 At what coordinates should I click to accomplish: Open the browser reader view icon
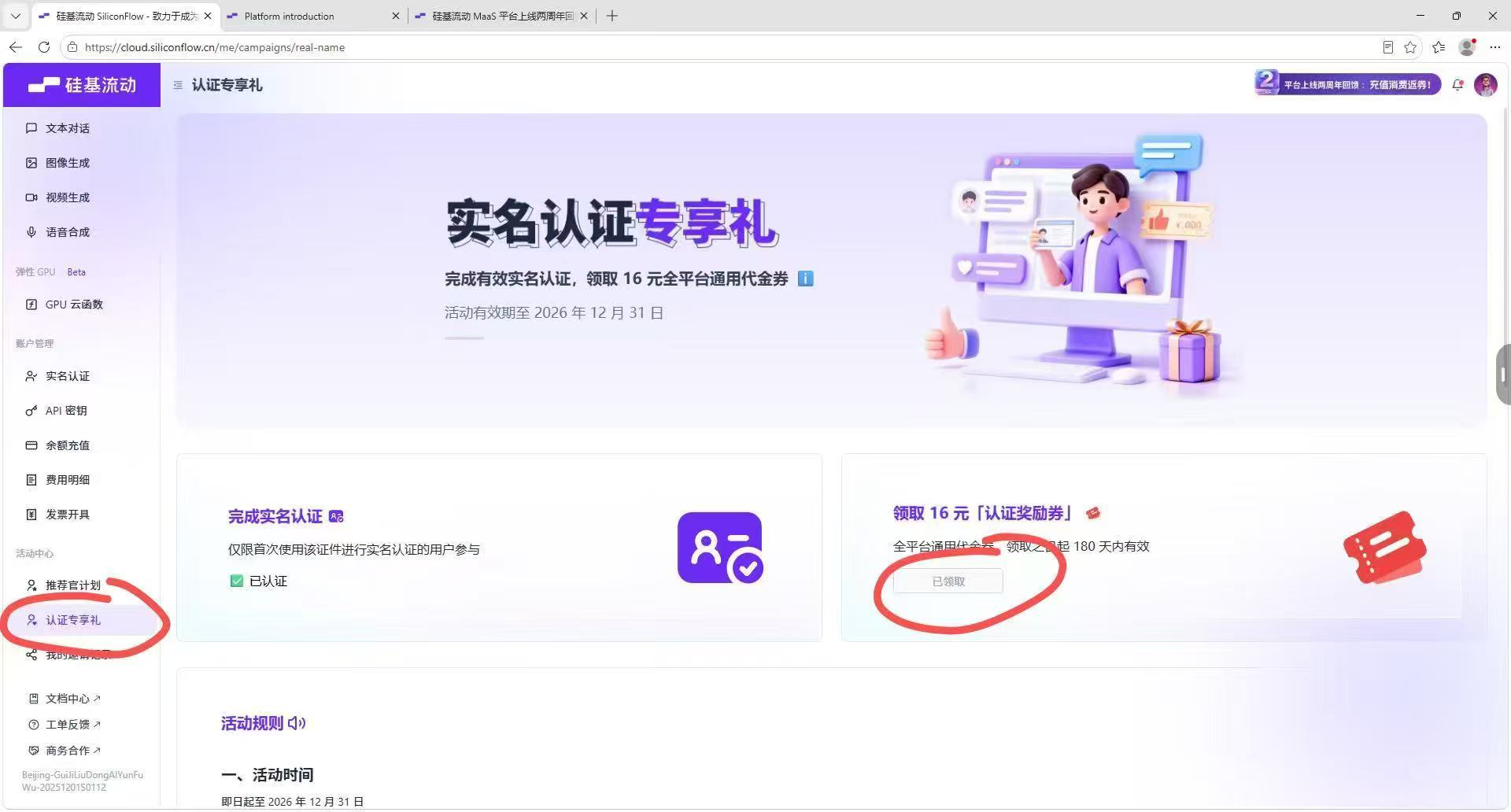click(x=1388, y=47)
